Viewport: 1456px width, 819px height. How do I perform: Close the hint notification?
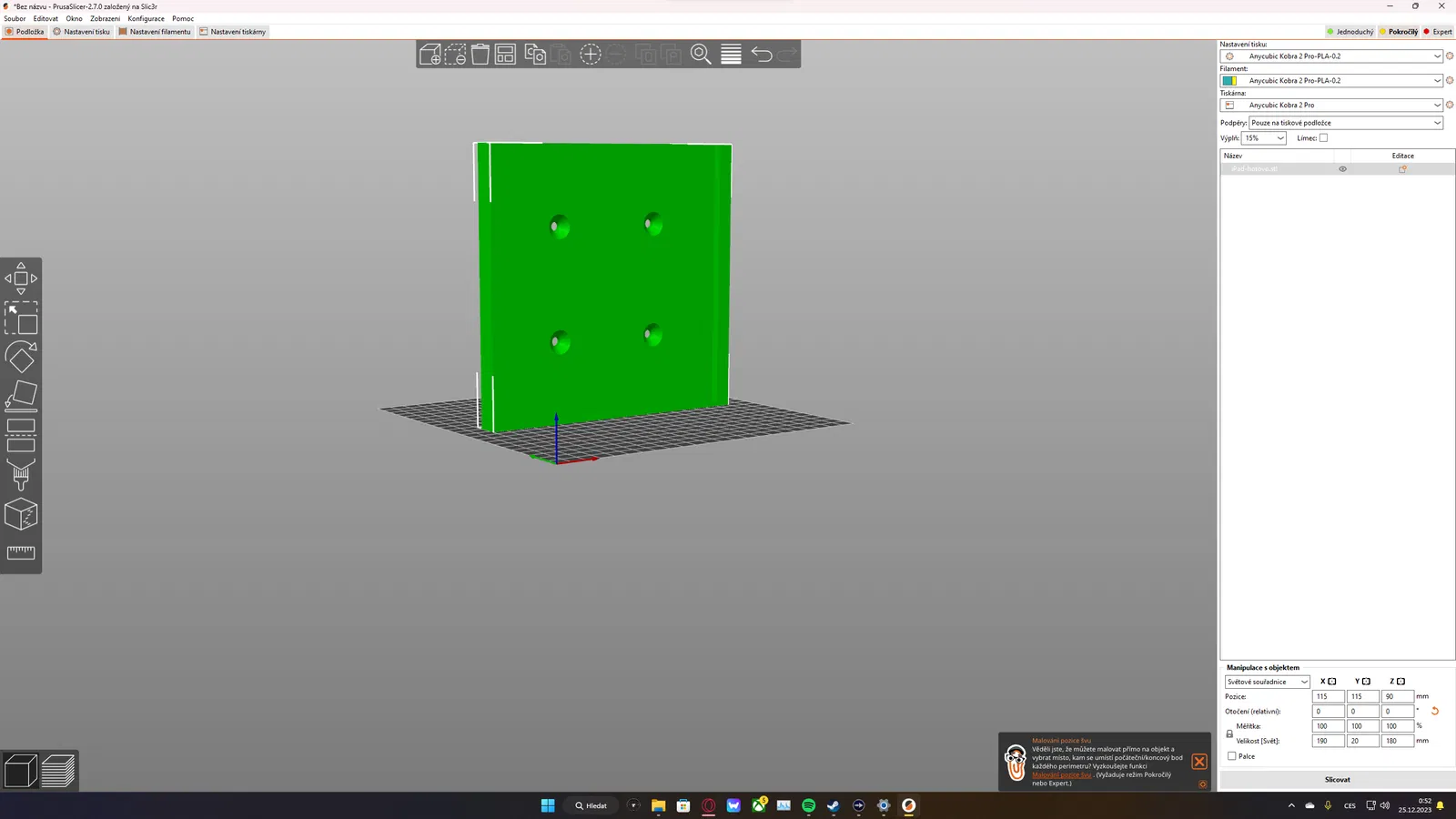pyautogui.click(x=1199, y=762)
